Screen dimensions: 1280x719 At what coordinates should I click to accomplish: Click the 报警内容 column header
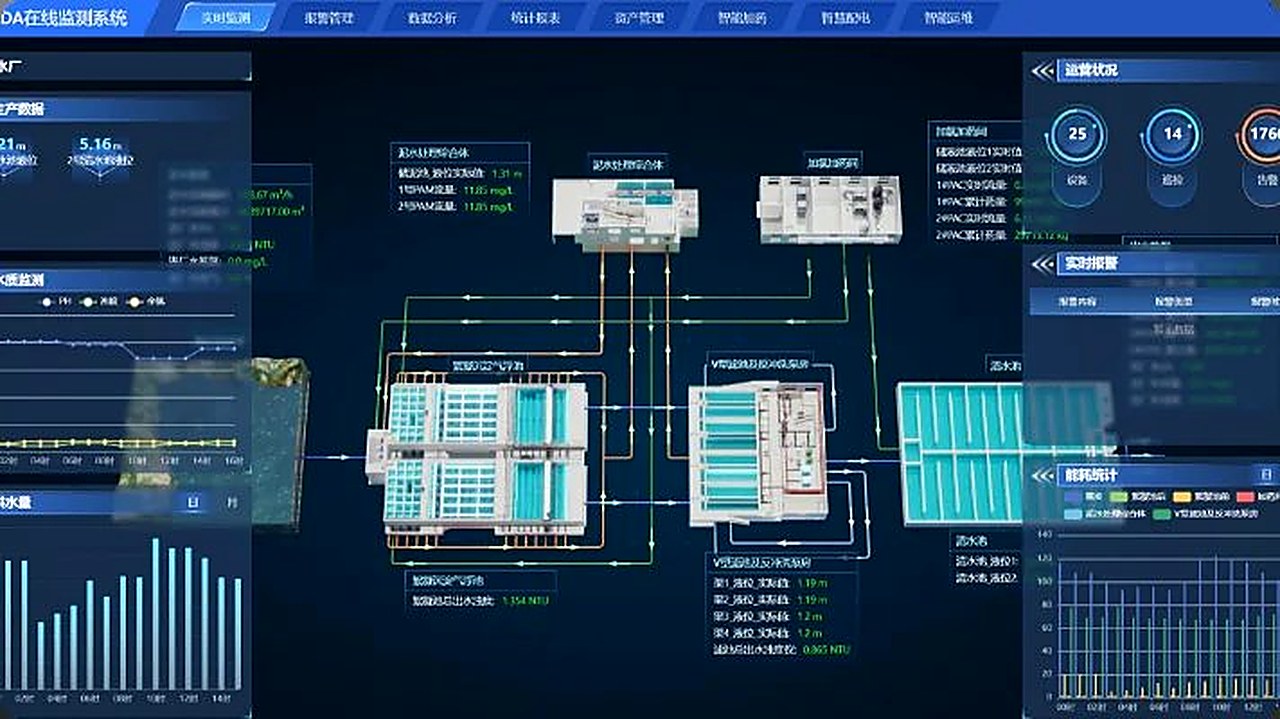1077,301
